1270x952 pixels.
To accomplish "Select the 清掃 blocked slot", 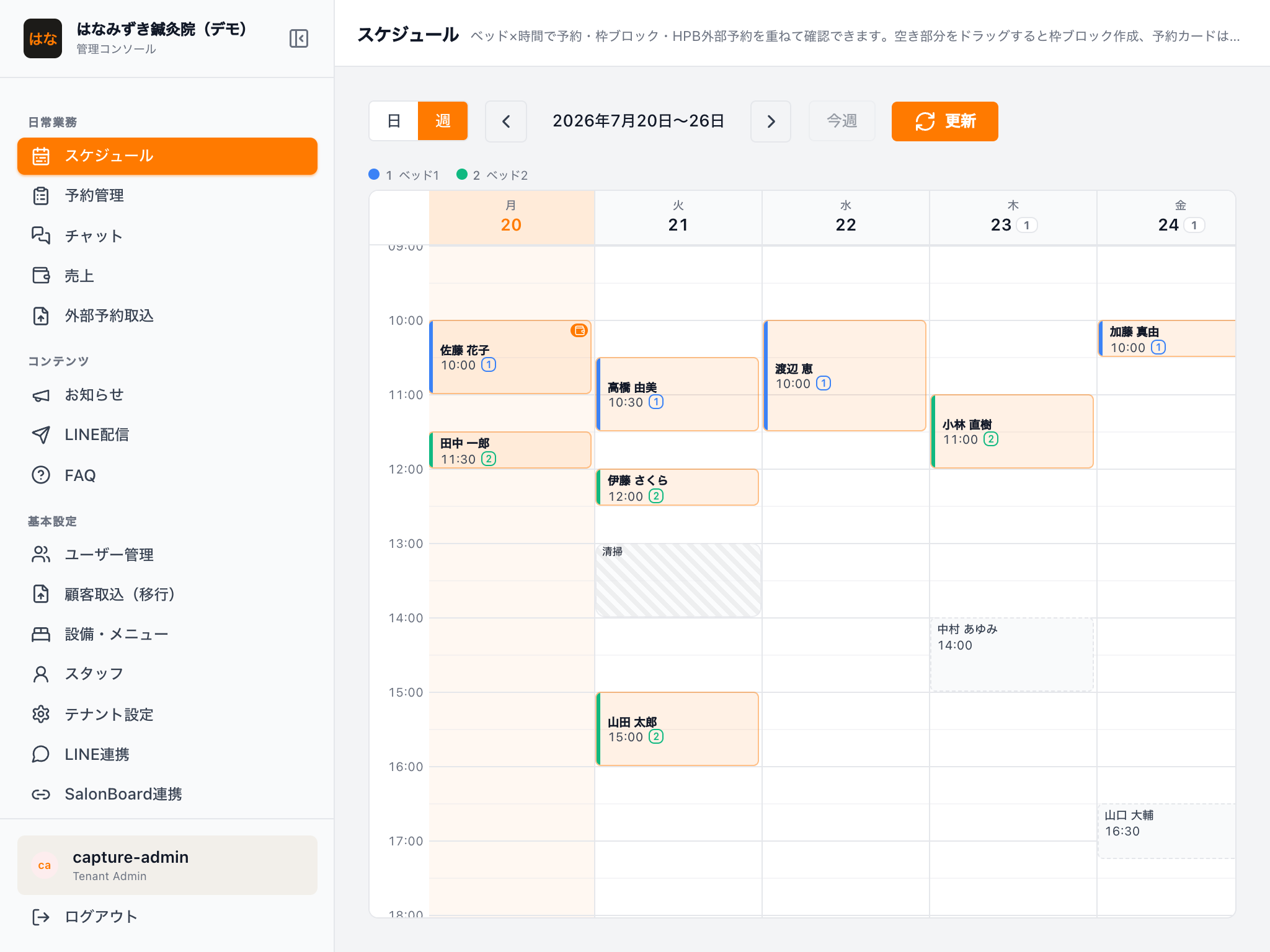I will [678, 580].
